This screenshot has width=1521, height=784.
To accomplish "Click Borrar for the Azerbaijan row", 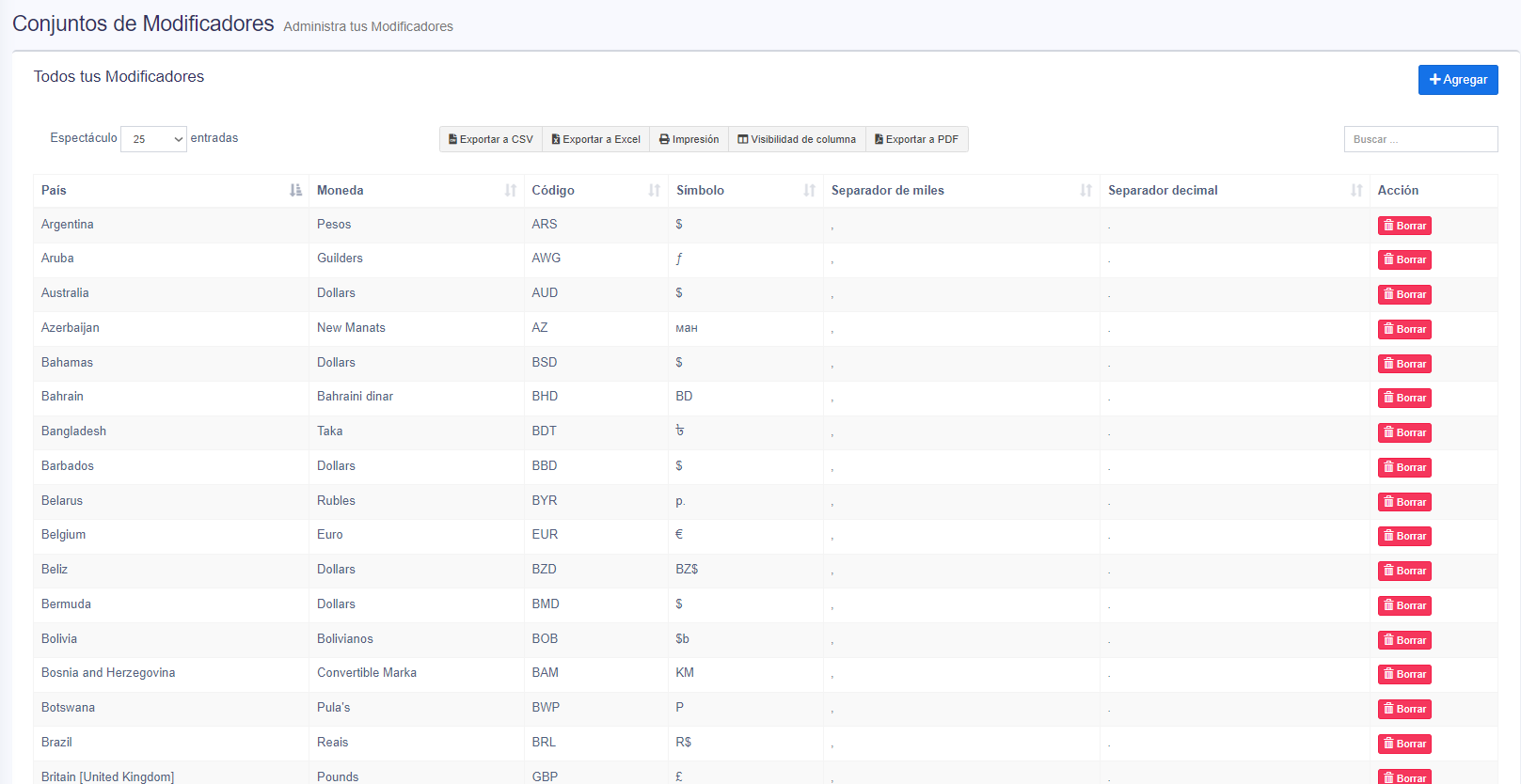I will coord(1404,329).
